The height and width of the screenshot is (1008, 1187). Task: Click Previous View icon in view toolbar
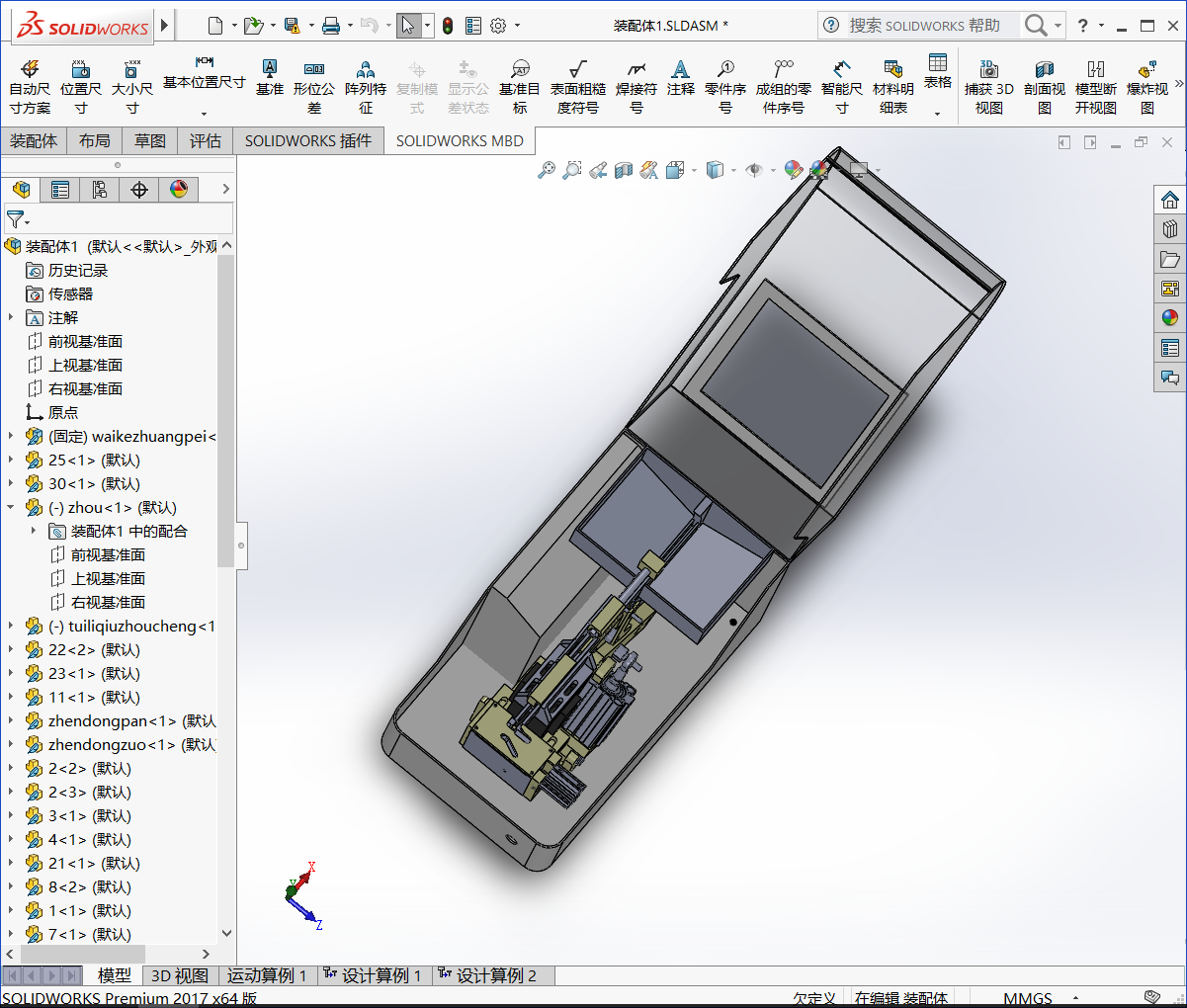coord(598,170)
